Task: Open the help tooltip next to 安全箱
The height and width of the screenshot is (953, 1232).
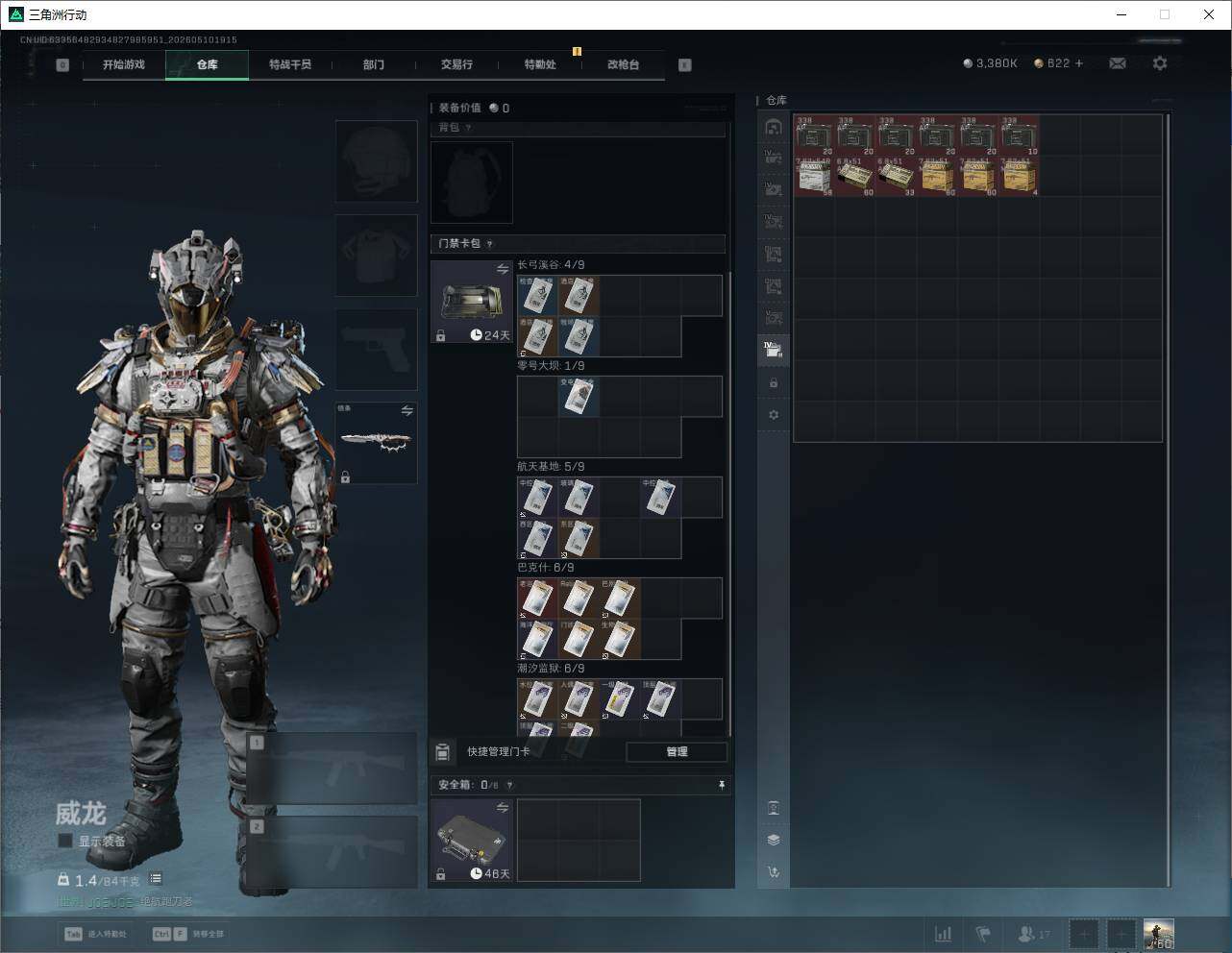Action: 509,785
